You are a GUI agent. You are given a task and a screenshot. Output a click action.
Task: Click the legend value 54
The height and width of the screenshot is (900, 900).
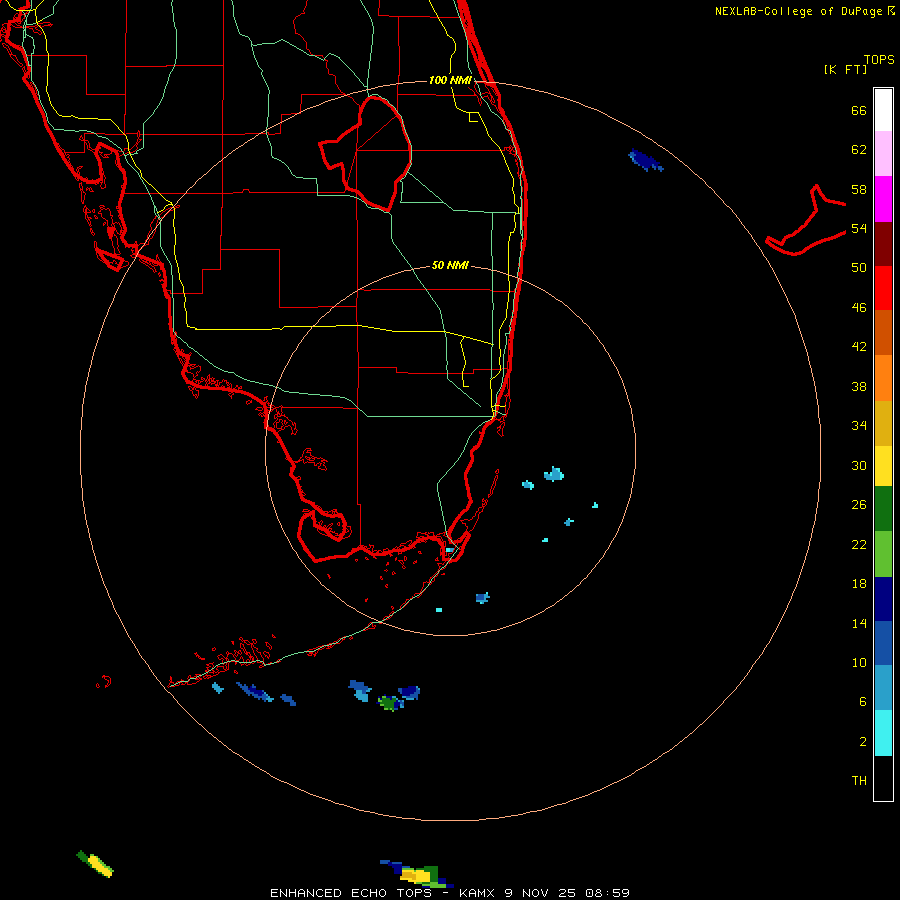tap(859, 228)
